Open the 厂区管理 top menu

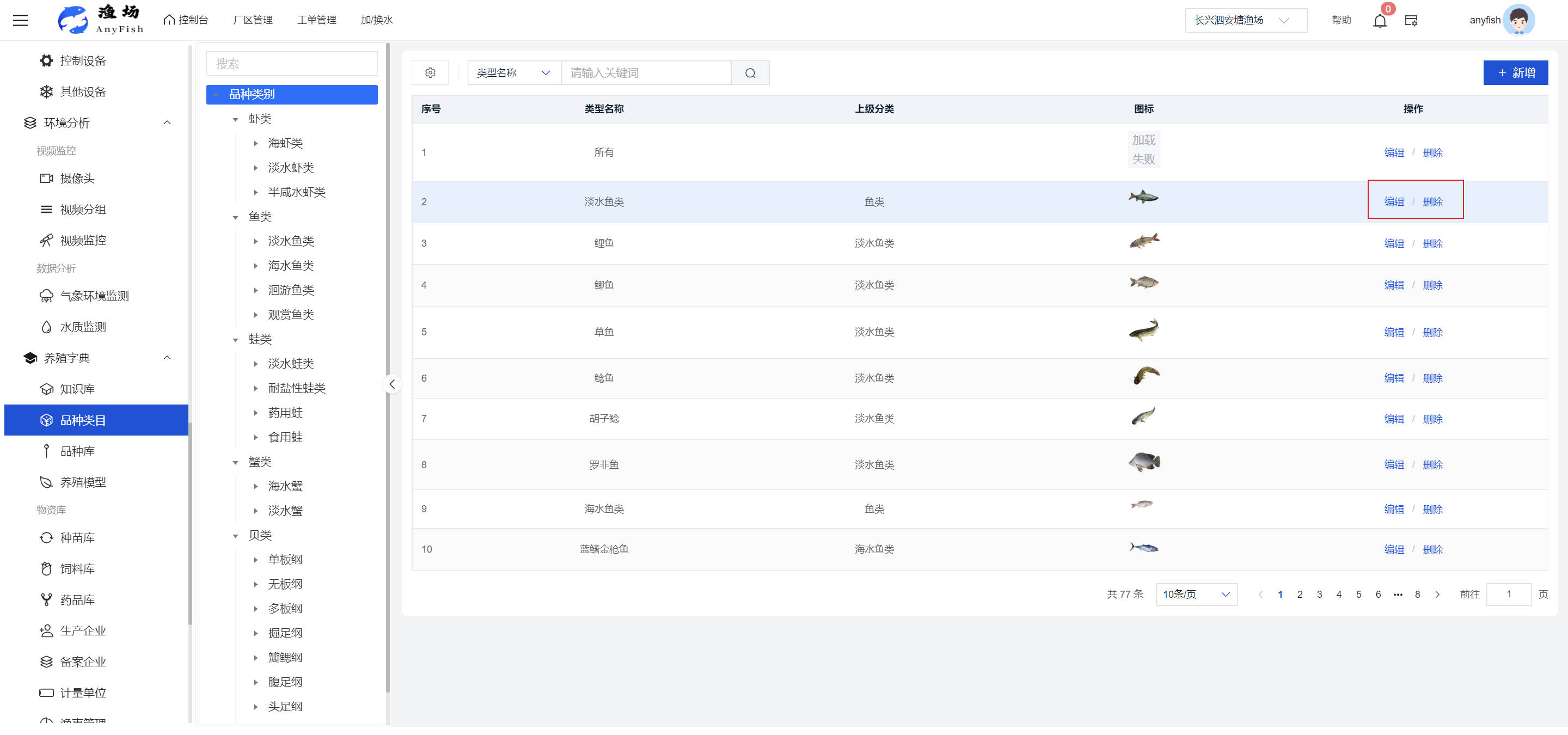[253, 20]
